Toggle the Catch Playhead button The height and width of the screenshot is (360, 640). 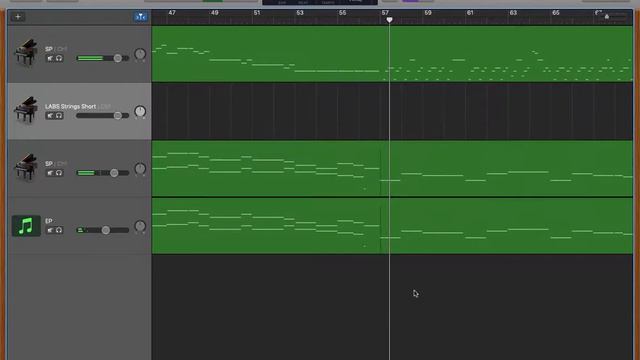pyautogui.click(x=140, y=17)
